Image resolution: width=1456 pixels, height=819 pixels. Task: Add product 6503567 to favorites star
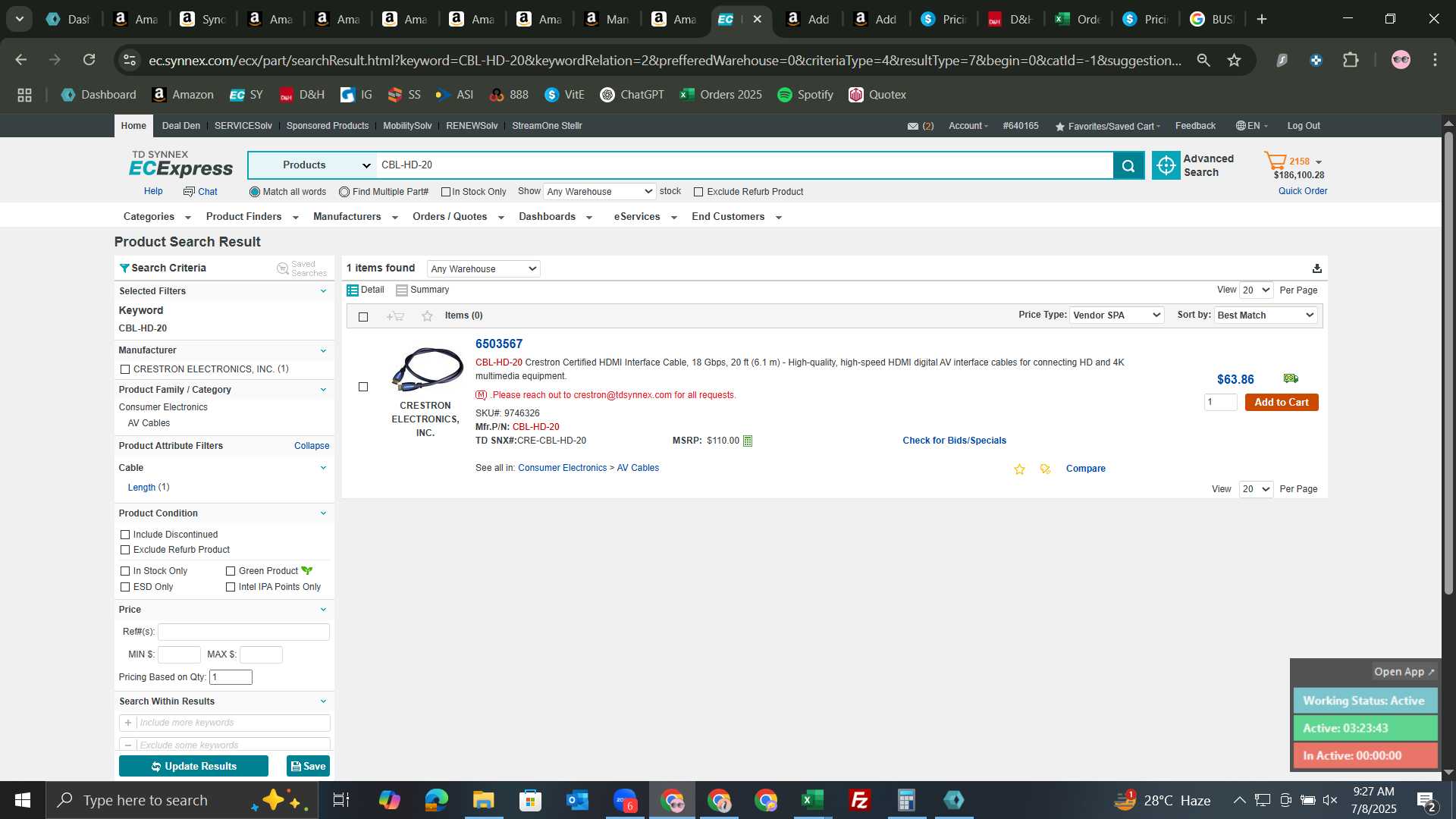pyautogui.click(x=1019, y=469)
